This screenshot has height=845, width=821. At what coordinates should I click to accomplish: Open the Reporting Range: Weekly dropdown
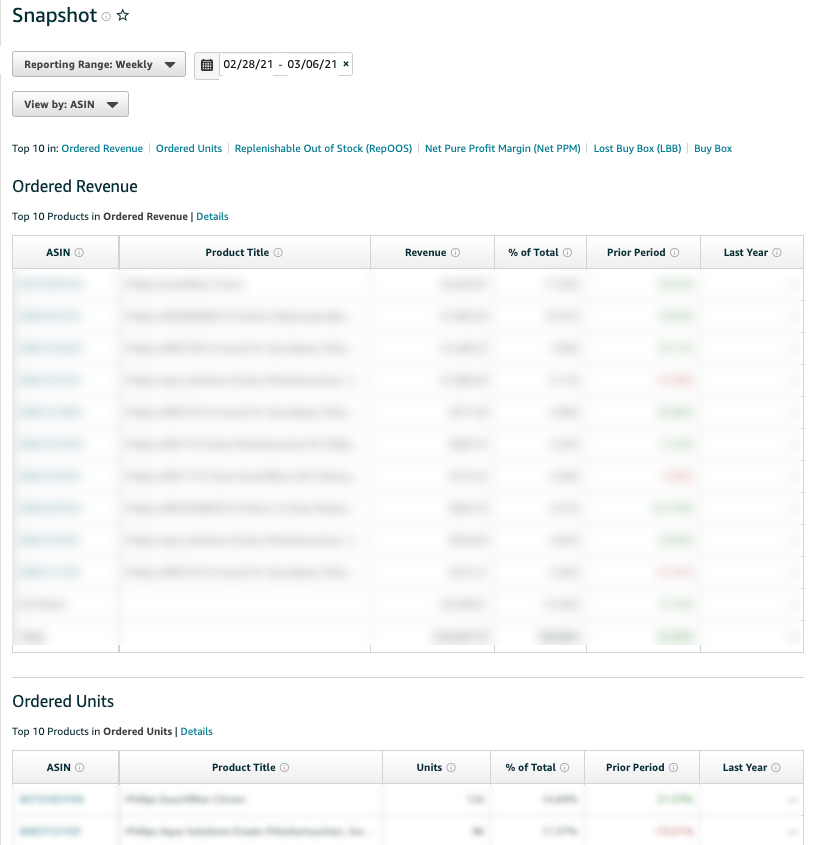98,63
